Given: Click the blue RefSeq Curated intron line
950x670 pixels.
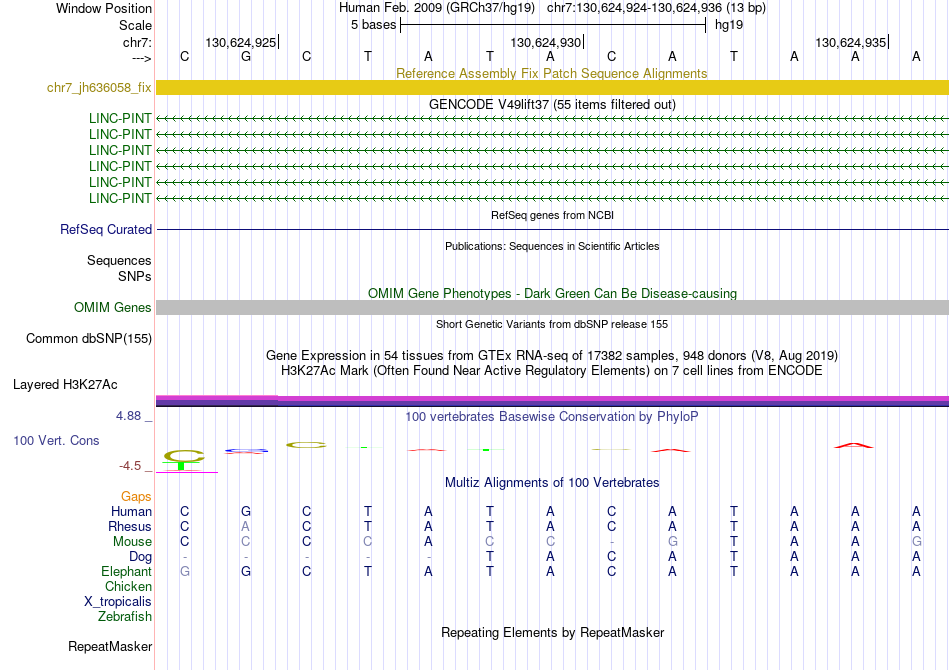Looking at the screenshot, I should point(552,230).
